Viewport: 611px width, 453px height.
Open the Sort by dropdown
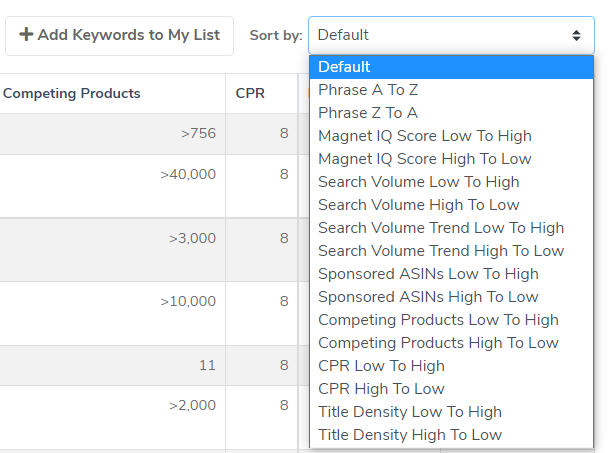(450, 35)
